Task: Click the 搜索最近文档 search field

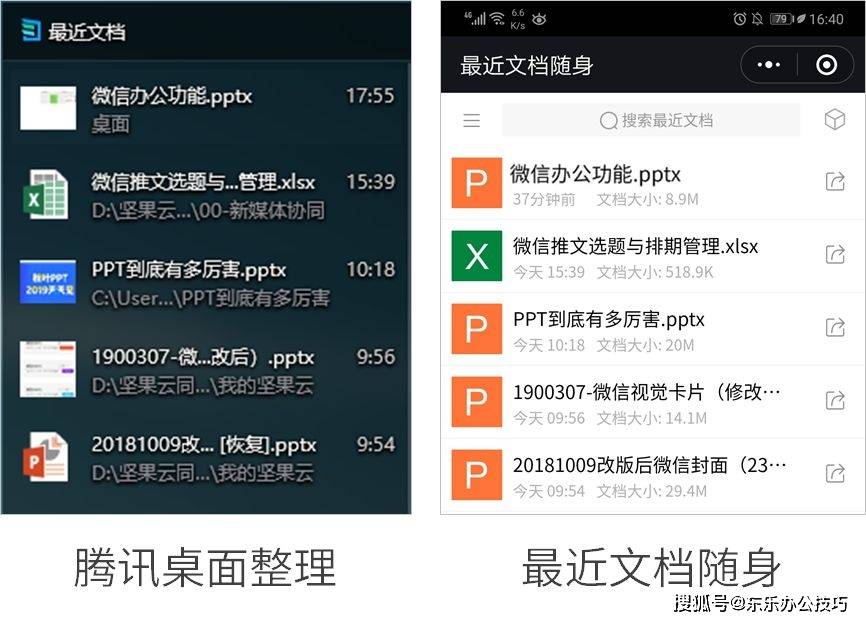Action: 651,120
